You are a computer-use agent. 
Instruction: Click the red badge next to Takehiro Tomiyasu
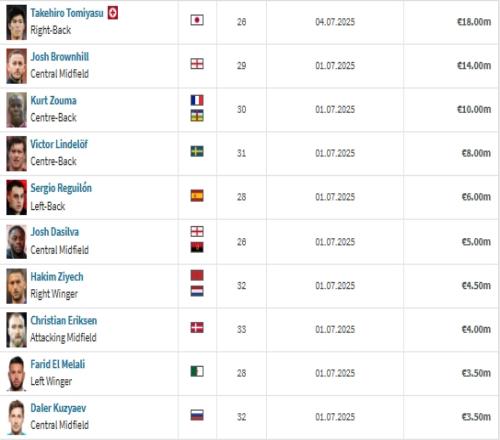point(113,13)
